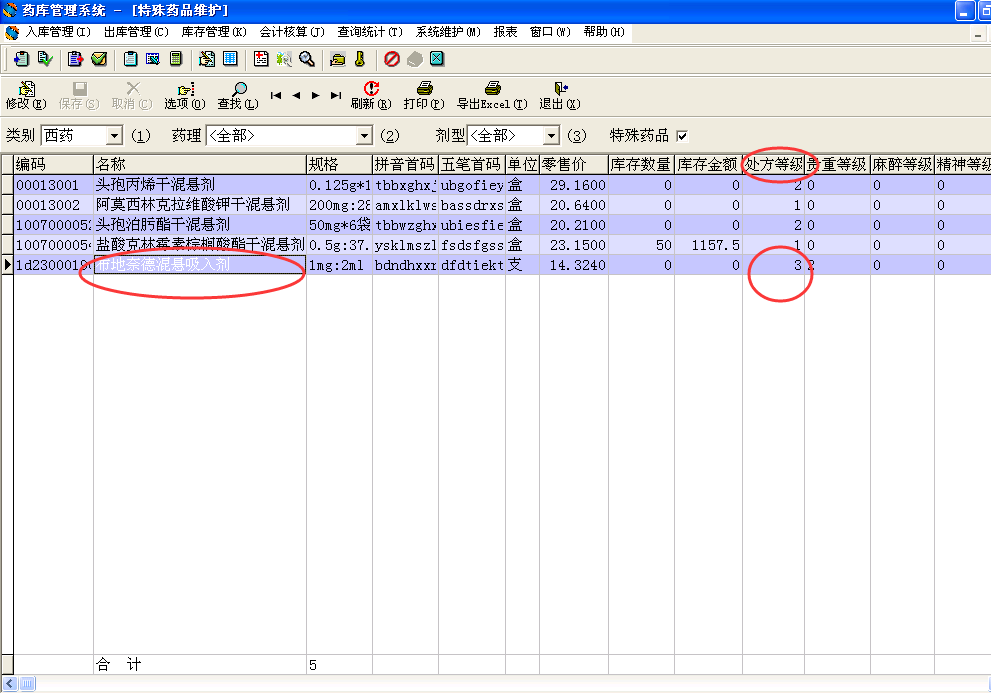Screen dimensions: 991x694
Task: Open the 报表 menu
Action: (506, 32)
